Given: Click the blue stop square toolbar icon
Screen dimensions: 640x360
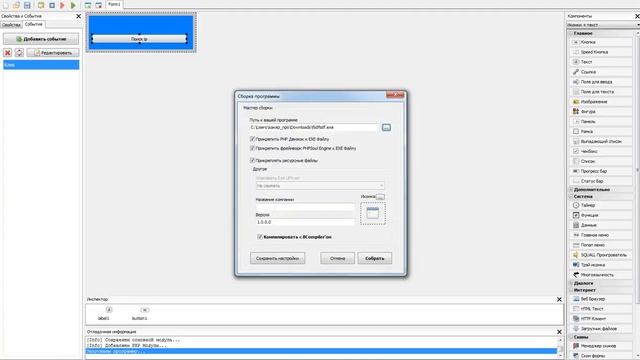Looking at the screenshot, I should pos(52,5).
